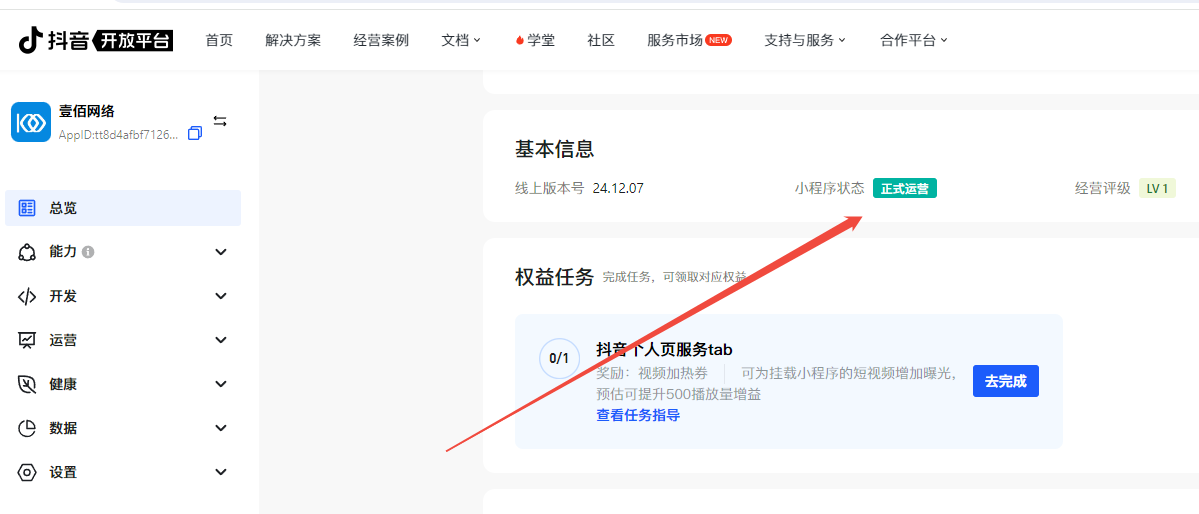1199x514 pixels.
Task: Expand the 运营 sidebar section chevron
Action: [221, 340]
